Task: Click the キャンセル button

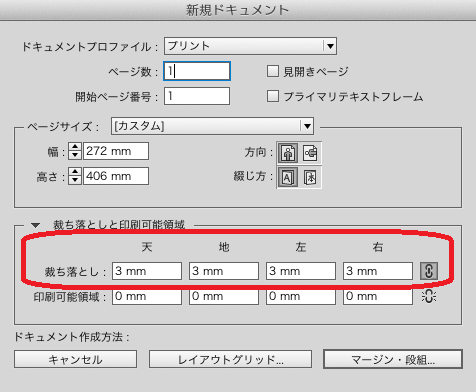Action: [x=75, y=359]
